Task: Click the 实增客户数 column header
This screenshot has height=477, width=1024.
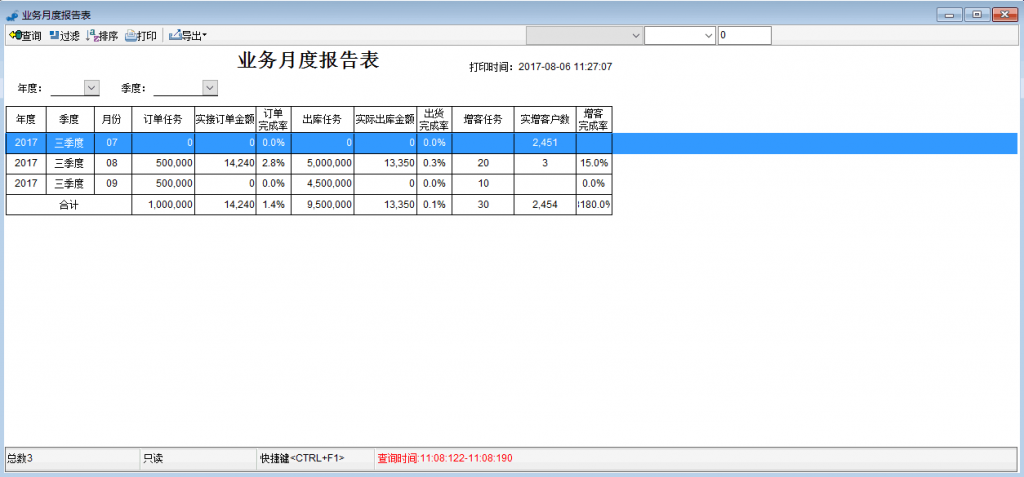Action: coord(545,120)
